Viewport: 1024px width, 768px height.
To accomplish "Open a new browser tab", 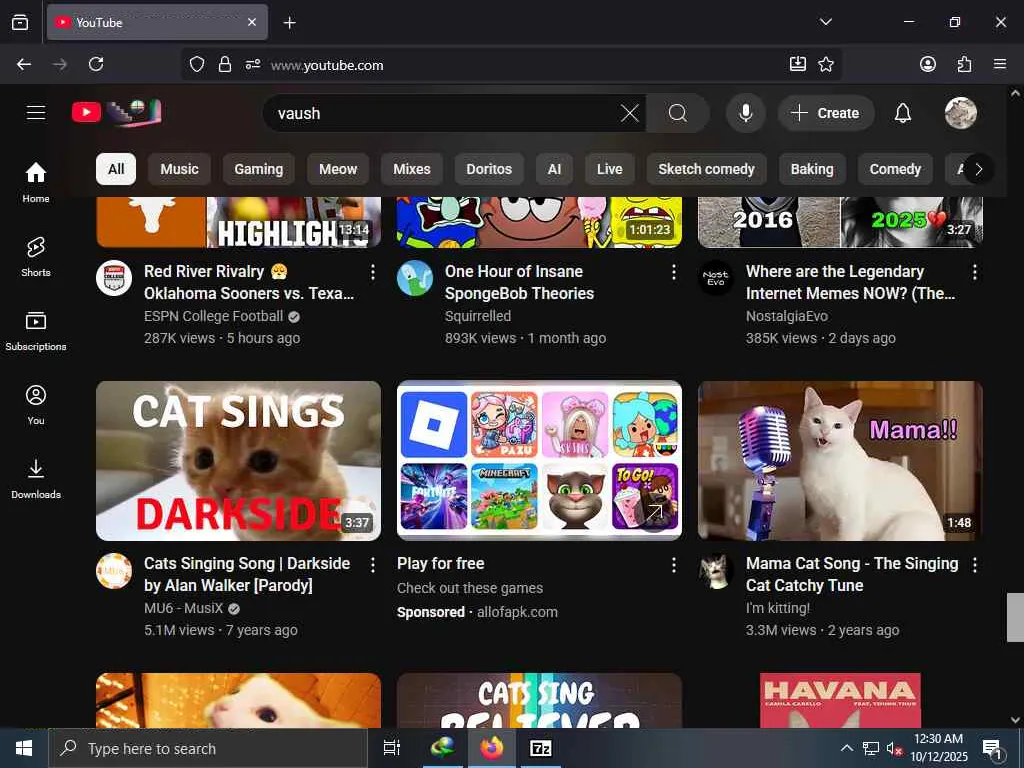I will (x=289, y=22).
